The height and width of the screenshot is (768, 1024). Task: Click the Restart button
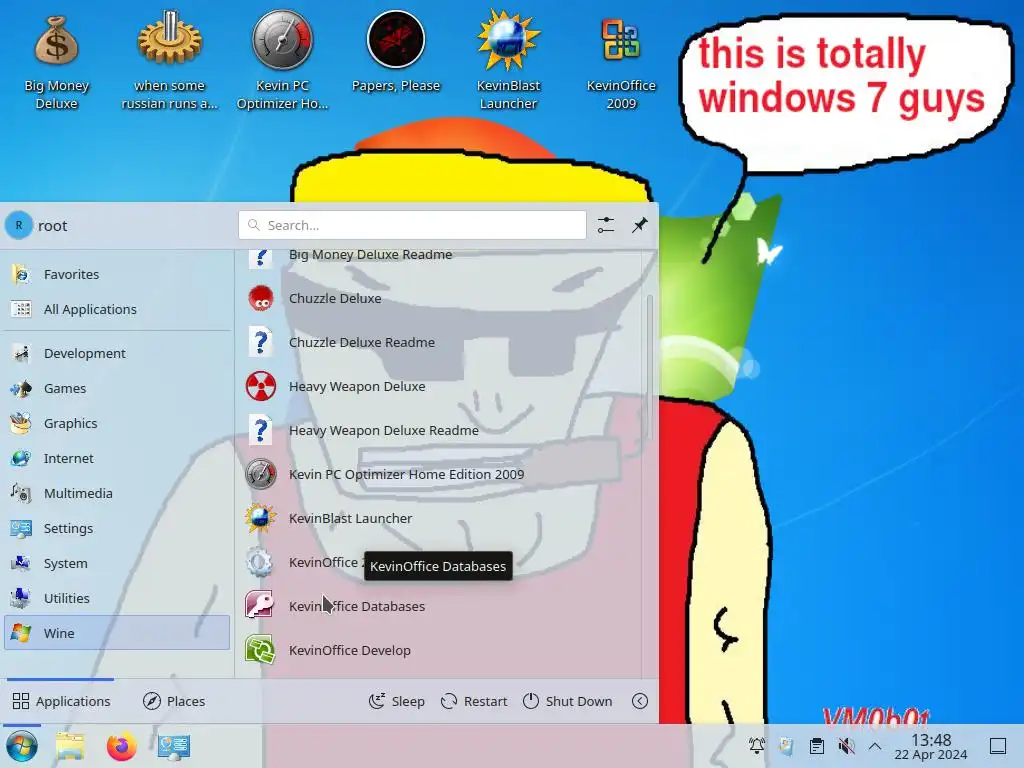pos(474,701)
